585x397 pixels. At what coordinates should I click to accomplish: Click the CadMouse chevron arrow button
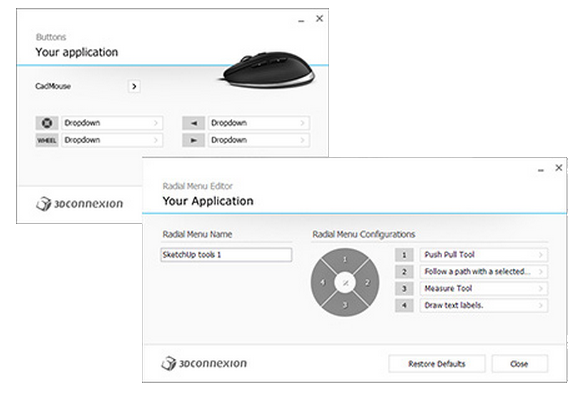click(x=134, y=86)
